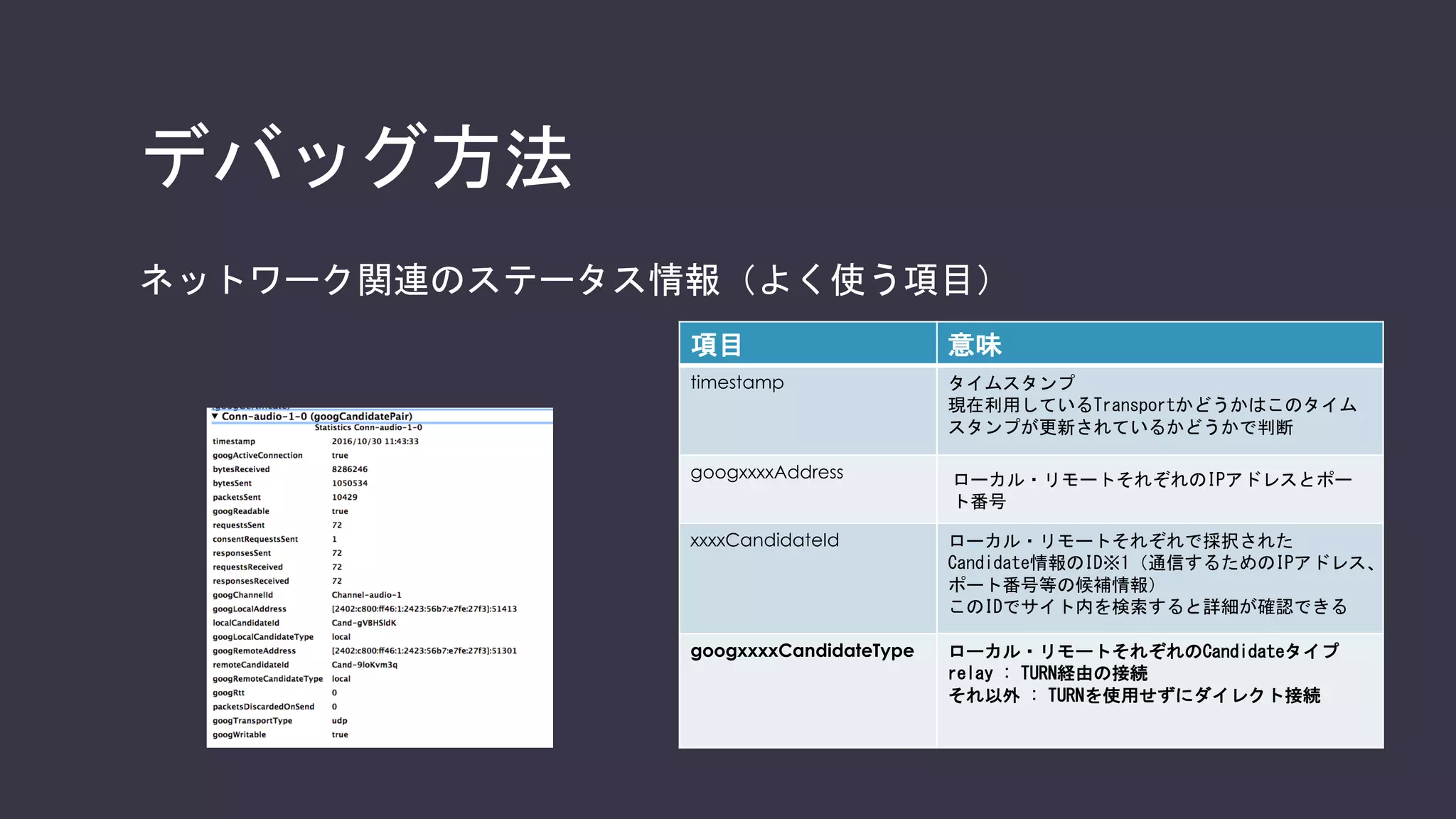Click the Conn-audio-1-0 (googCandidatePair) header

(316, 417)
